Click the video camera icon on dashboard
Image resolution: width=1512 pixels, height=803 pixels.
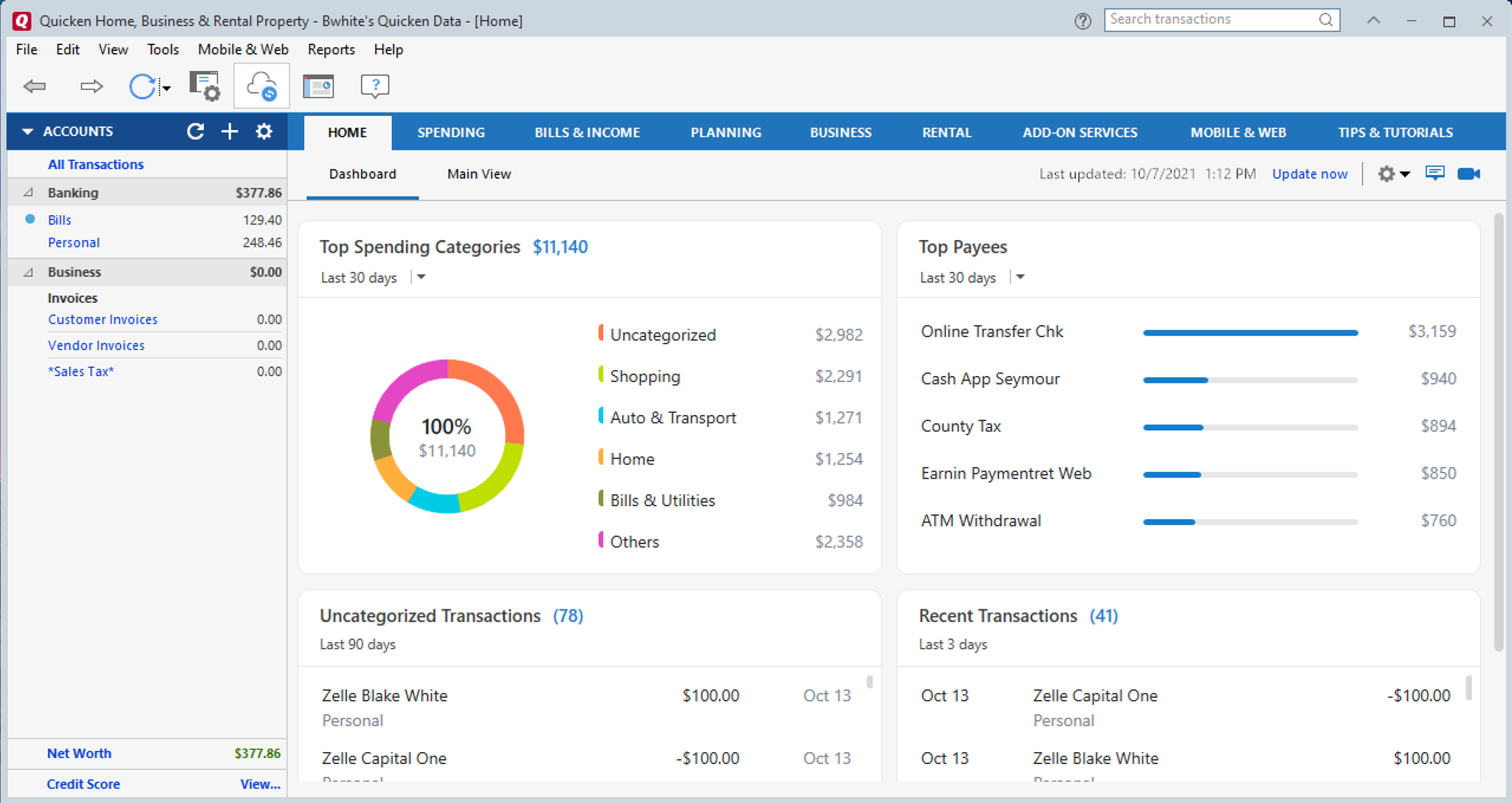coord(1468,174)
